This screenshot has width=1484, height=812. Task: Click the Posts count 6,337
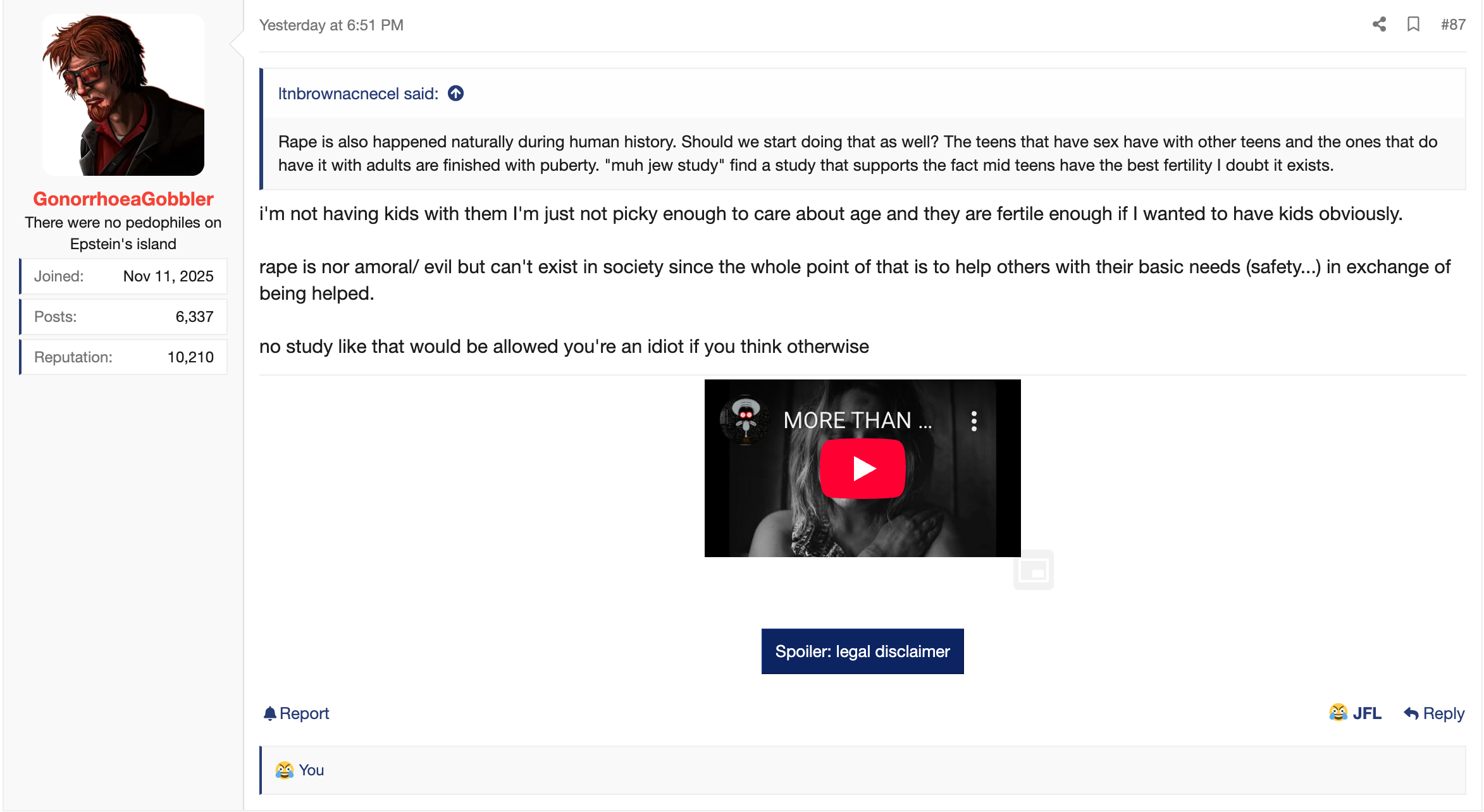[x=194, y=317]
